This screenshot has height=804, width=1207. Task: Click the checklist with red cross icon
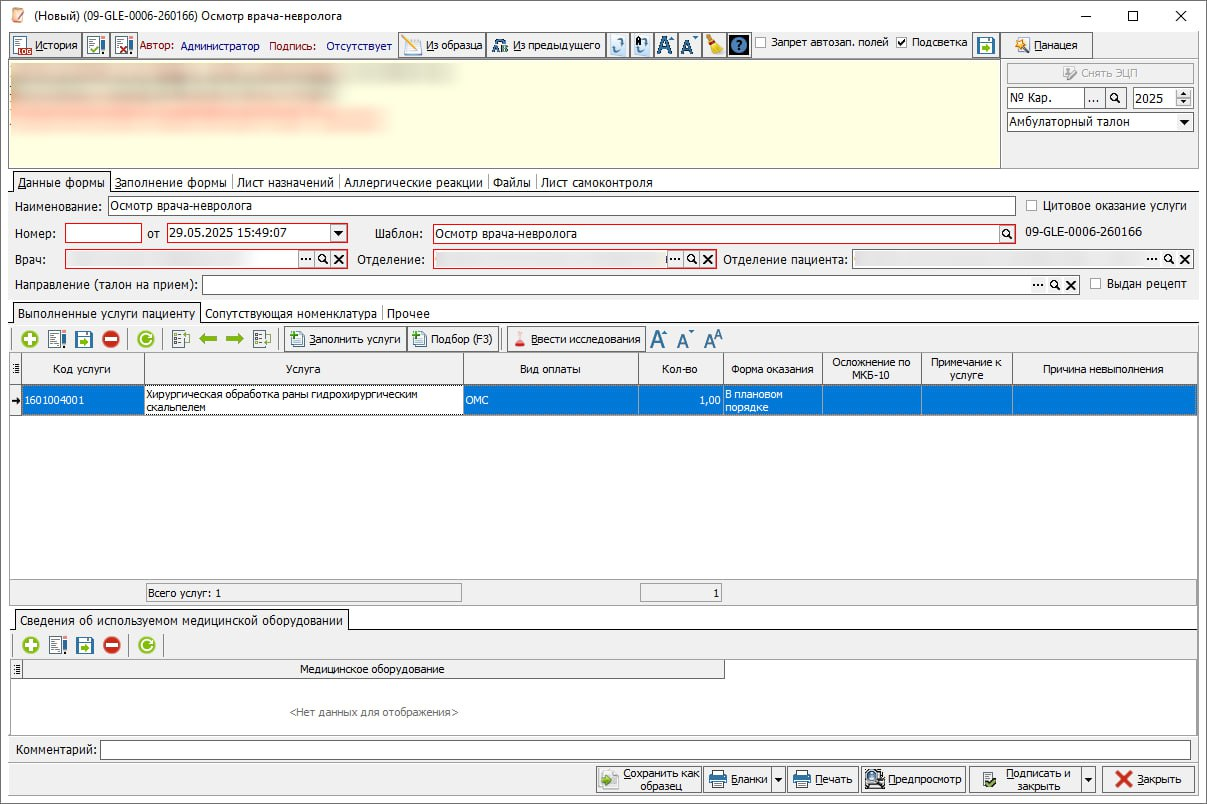click(124, 45)
